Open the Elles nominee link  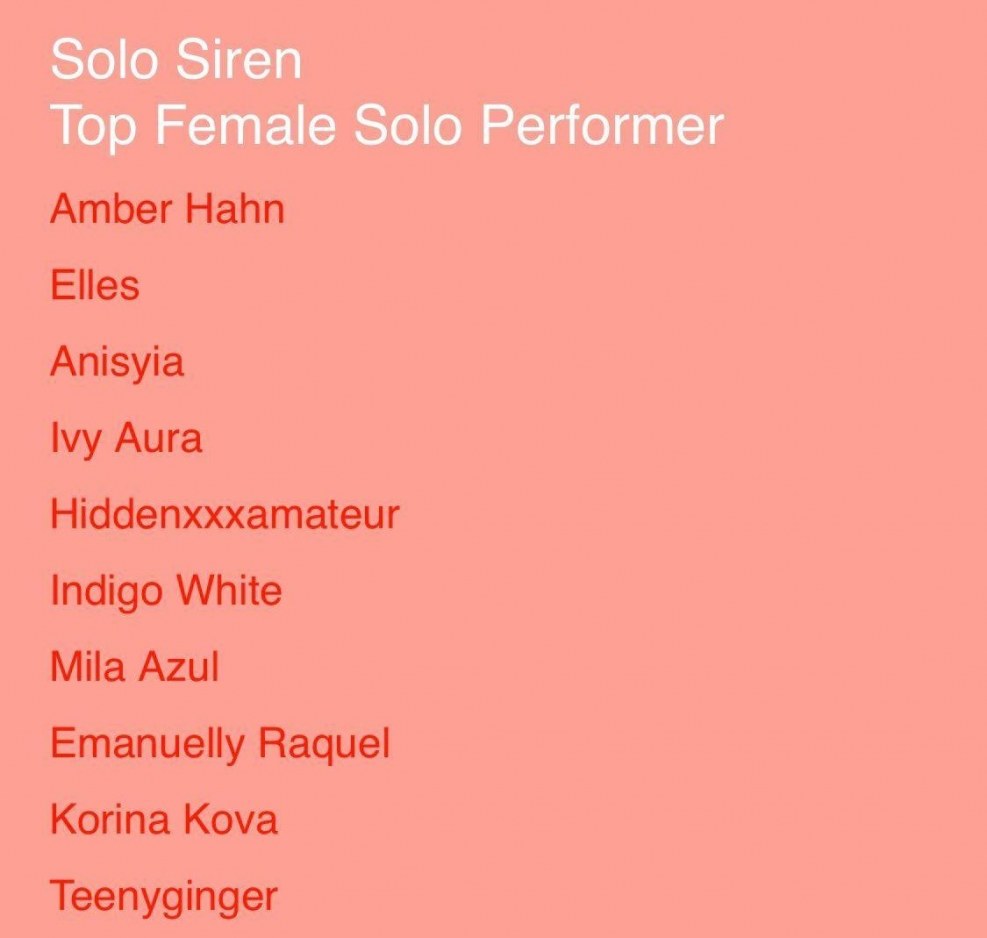(x=95, y=286)
